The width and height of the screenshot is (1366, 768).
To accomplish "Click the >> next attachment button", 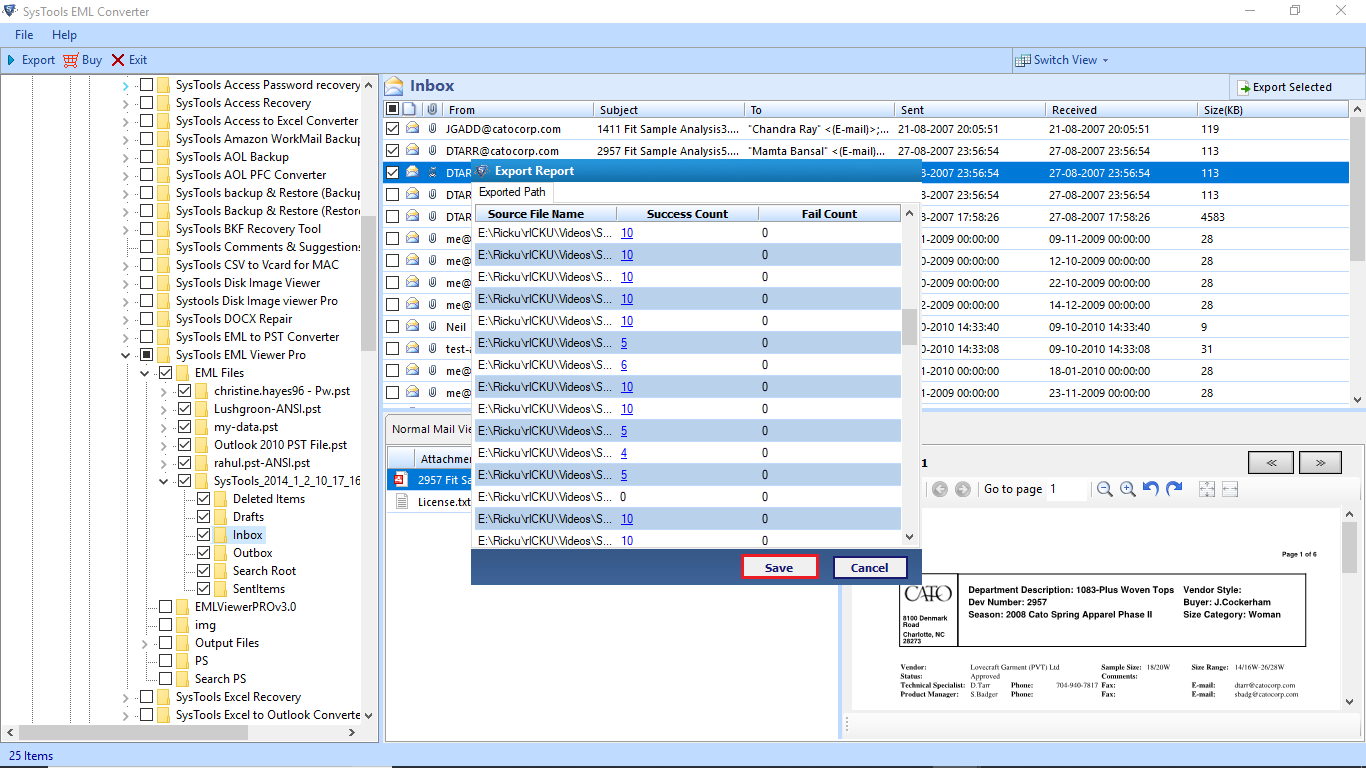I will (x=1320, y=462).
